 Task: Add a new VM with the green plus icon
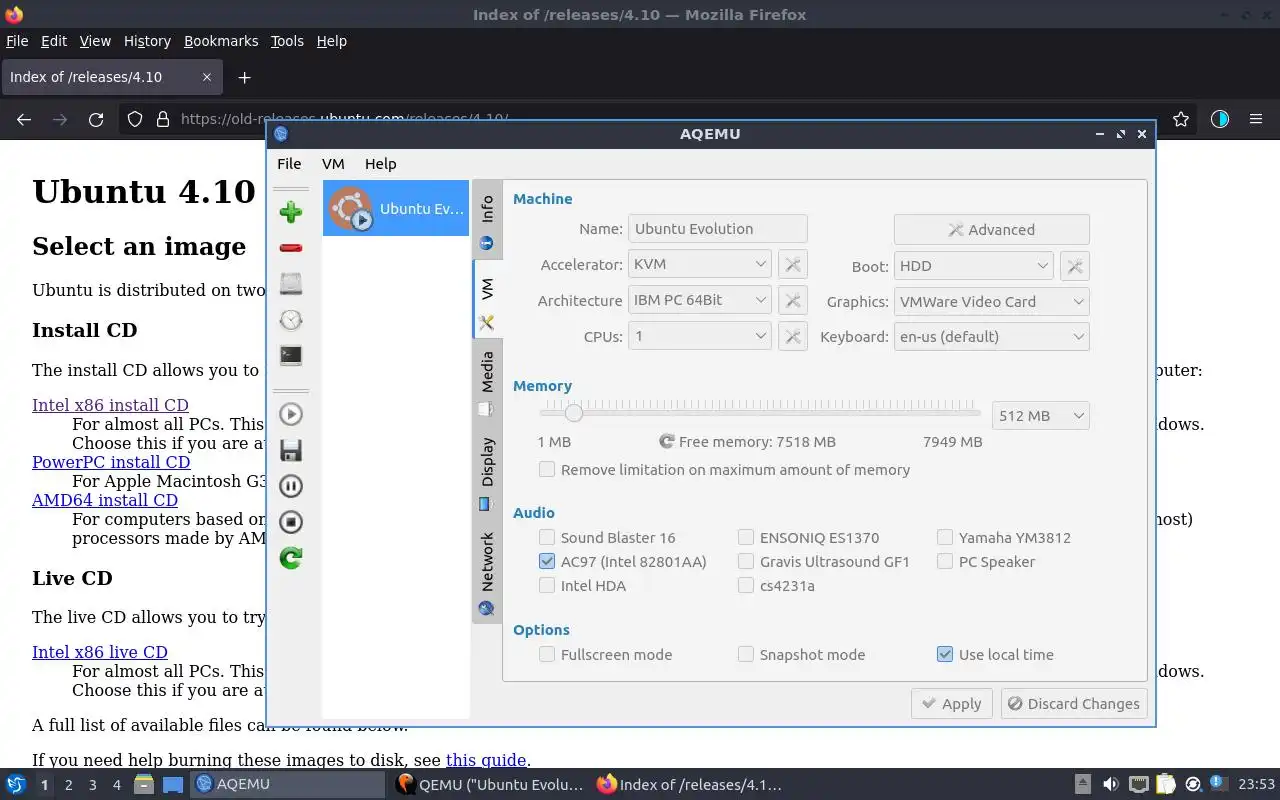click(291, 211)
